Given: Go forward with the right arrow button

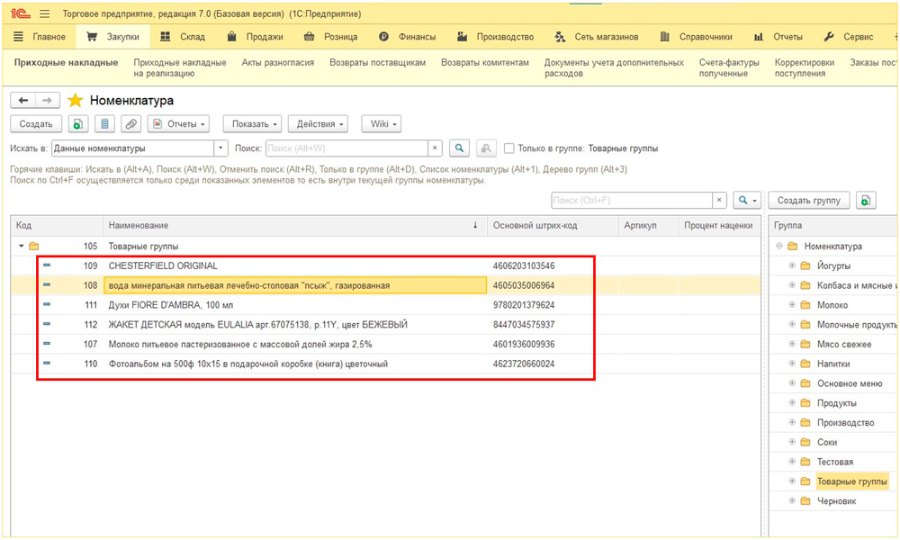Looking at the screenshot, I should pos(47,100).
